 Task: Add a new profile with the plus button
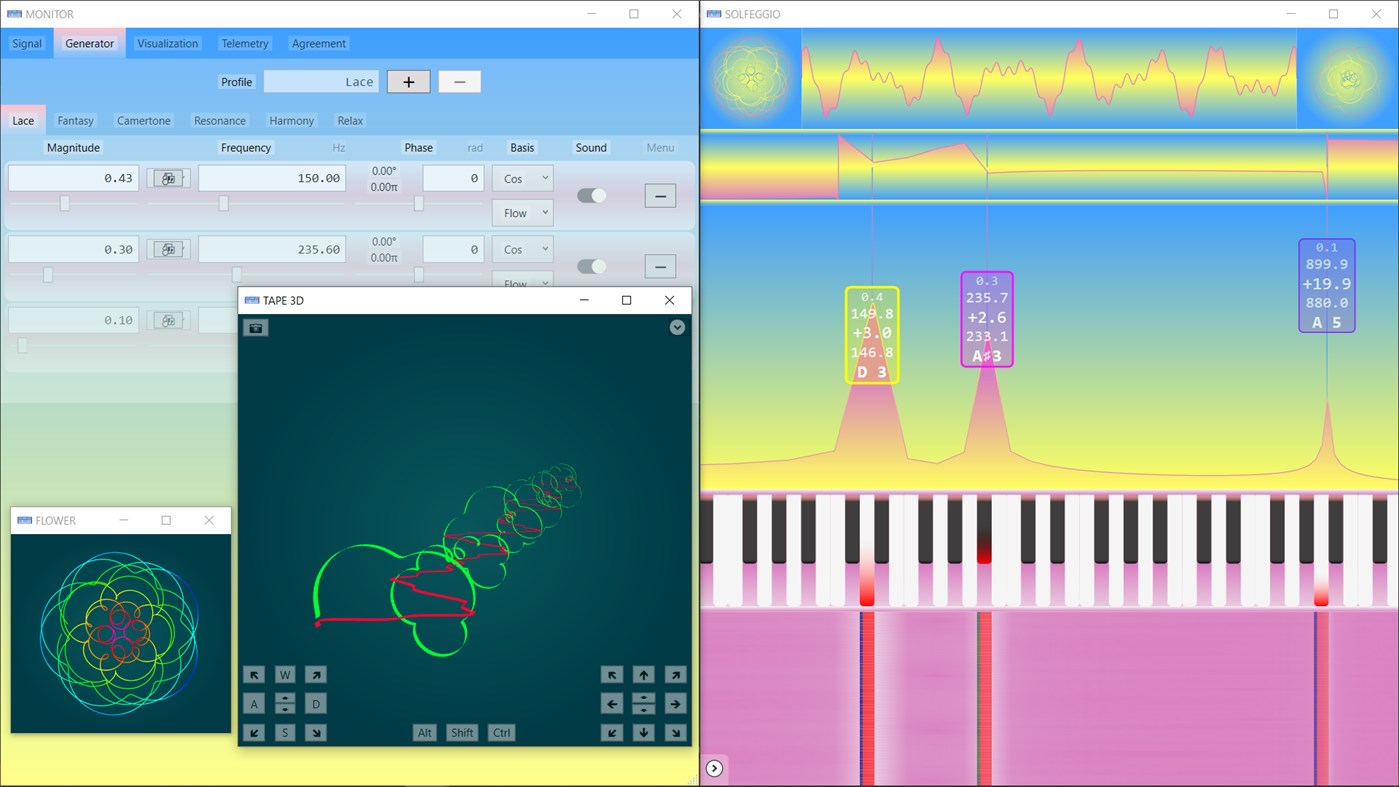click(408, 81)
